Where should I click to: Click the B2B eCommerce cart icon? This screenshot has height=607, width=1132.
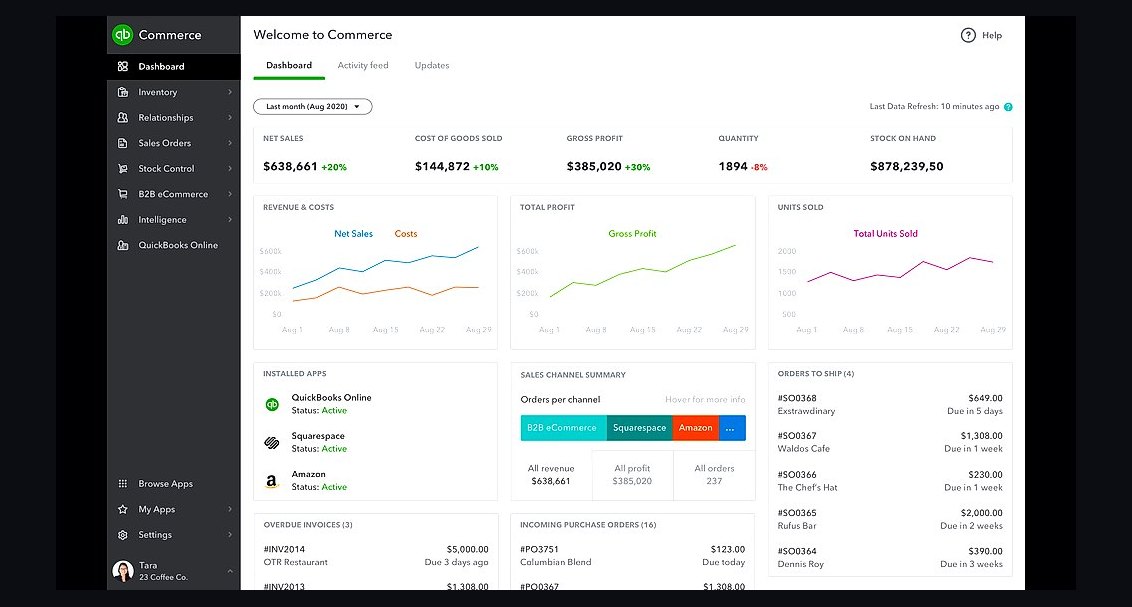pyautogui.click(x=123, y=194)
